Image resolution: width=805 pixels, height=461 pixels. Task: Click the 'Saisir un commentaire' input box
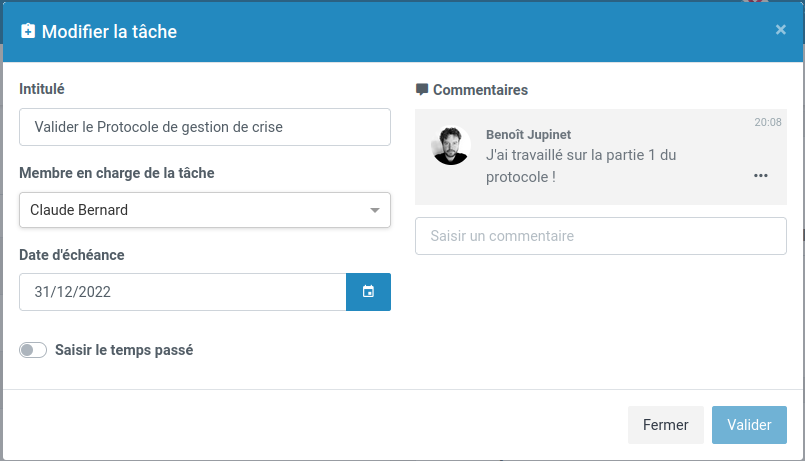tap(600, 236)
